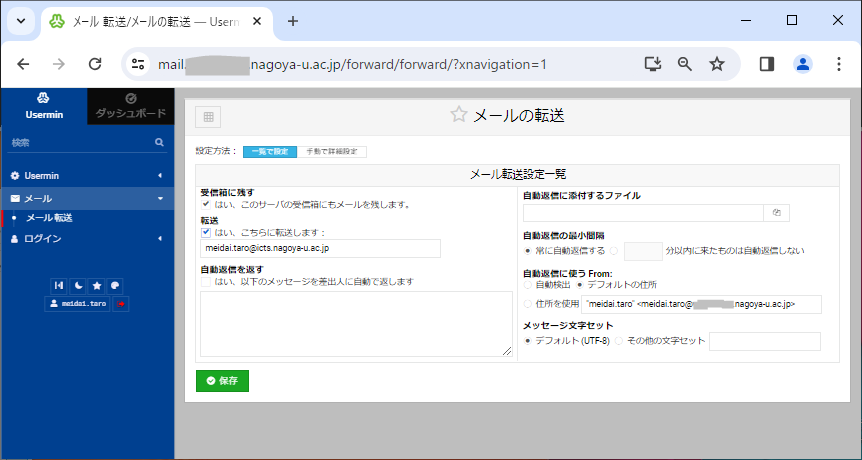Select 常に自動返信する radio button
Screen dimensions: 862x460
528,251
